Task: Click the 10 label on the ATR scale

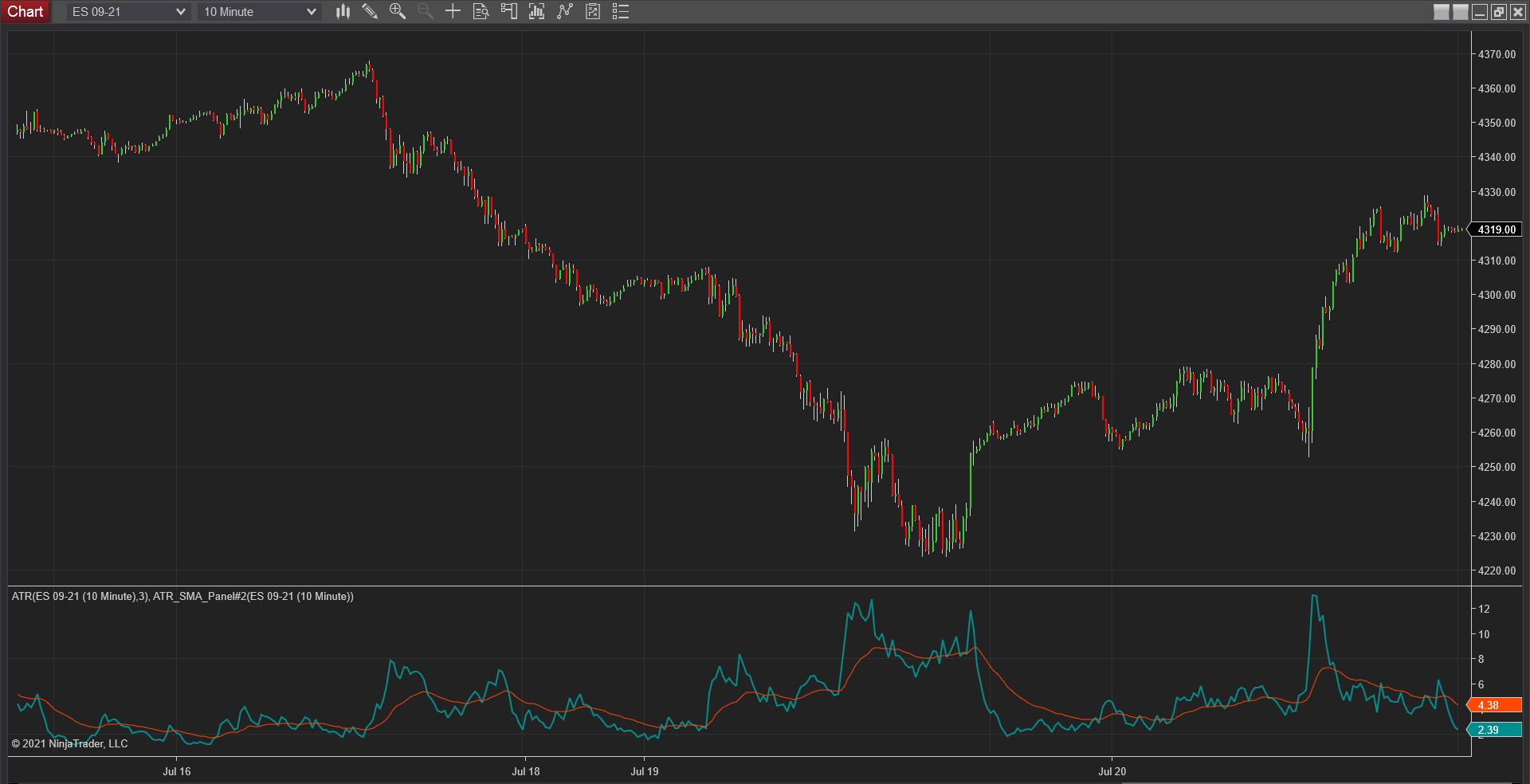Action: click(x=1484, y=634)
